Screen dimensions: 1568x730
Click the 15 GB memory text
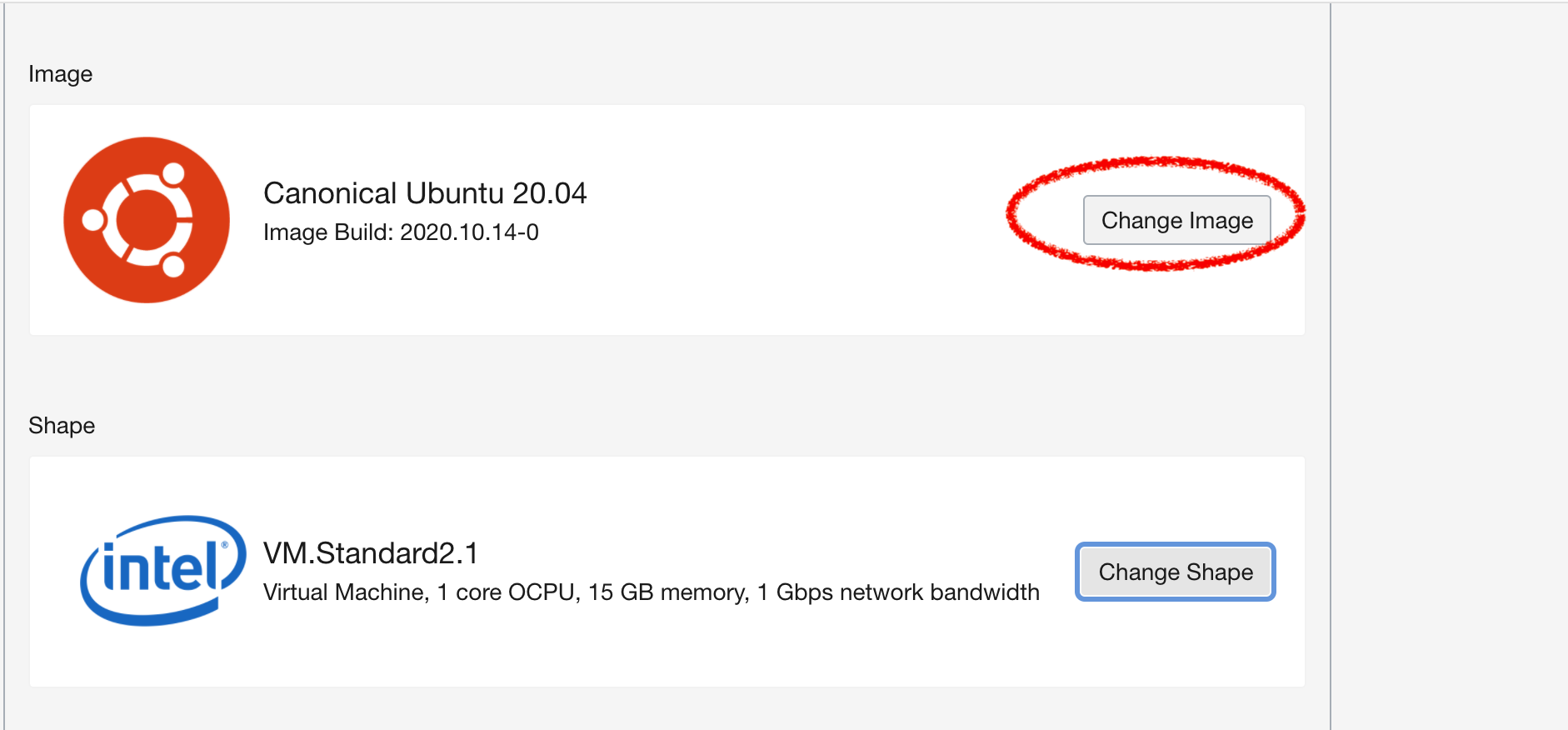coord(667,592)
